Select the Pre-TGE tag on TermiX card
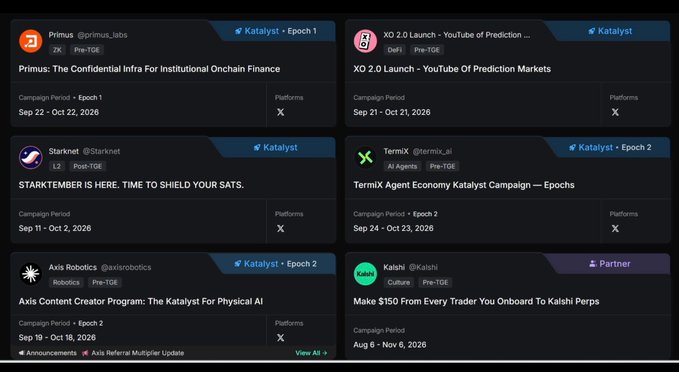679x372 pixels. point(443,166)
